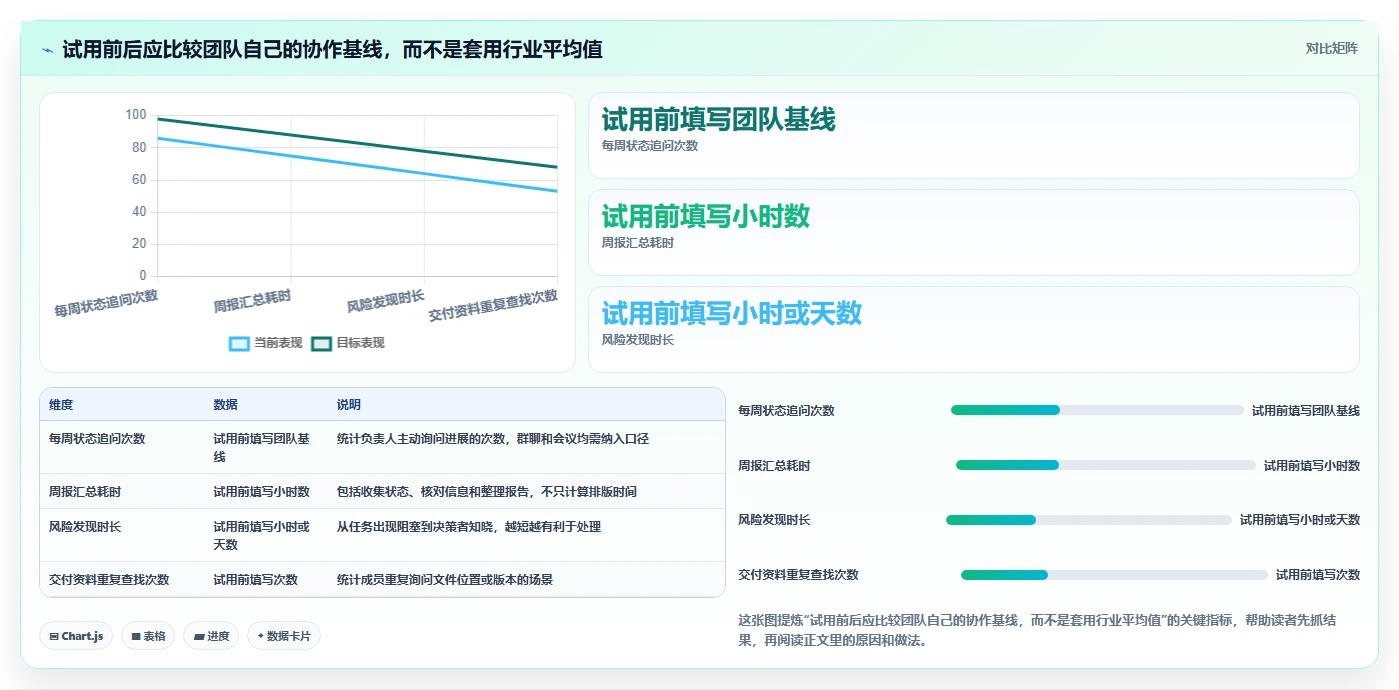Toggle the 当前表现 legend swatch

click(x=239, y=343)
